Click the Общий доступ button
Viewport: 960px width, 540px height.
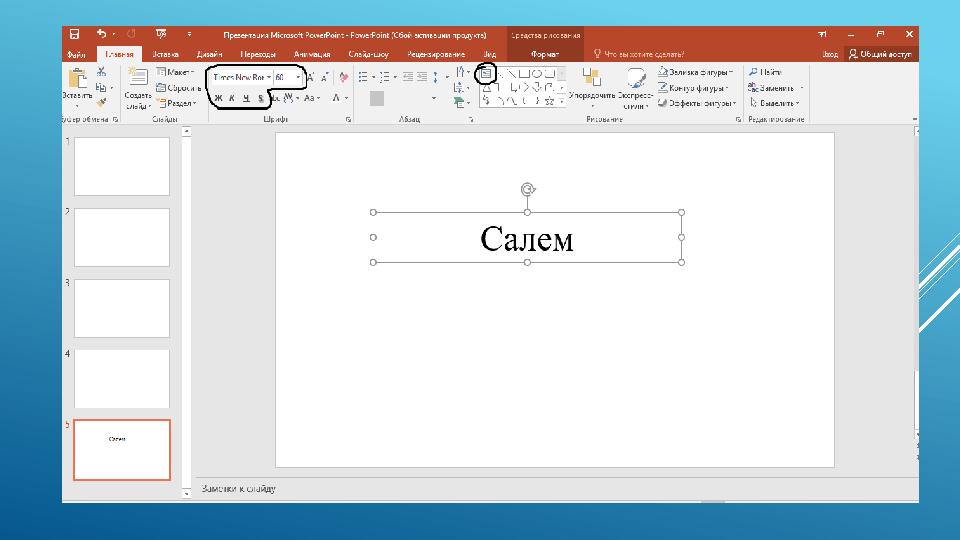[x=880, y=54]
